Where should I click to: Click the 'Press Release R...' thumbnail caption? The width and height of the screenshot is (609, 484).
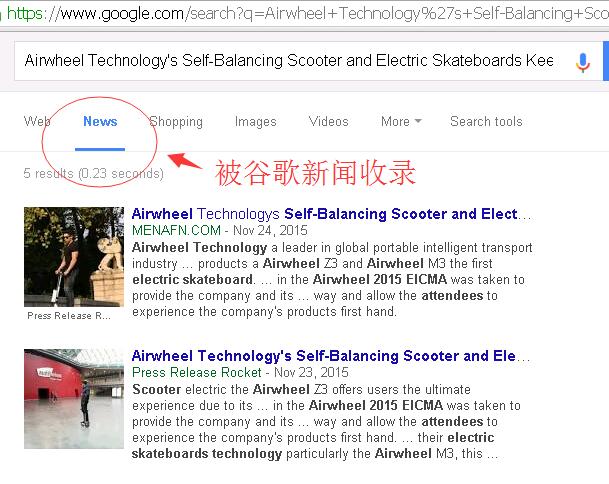tap(69, 316)
